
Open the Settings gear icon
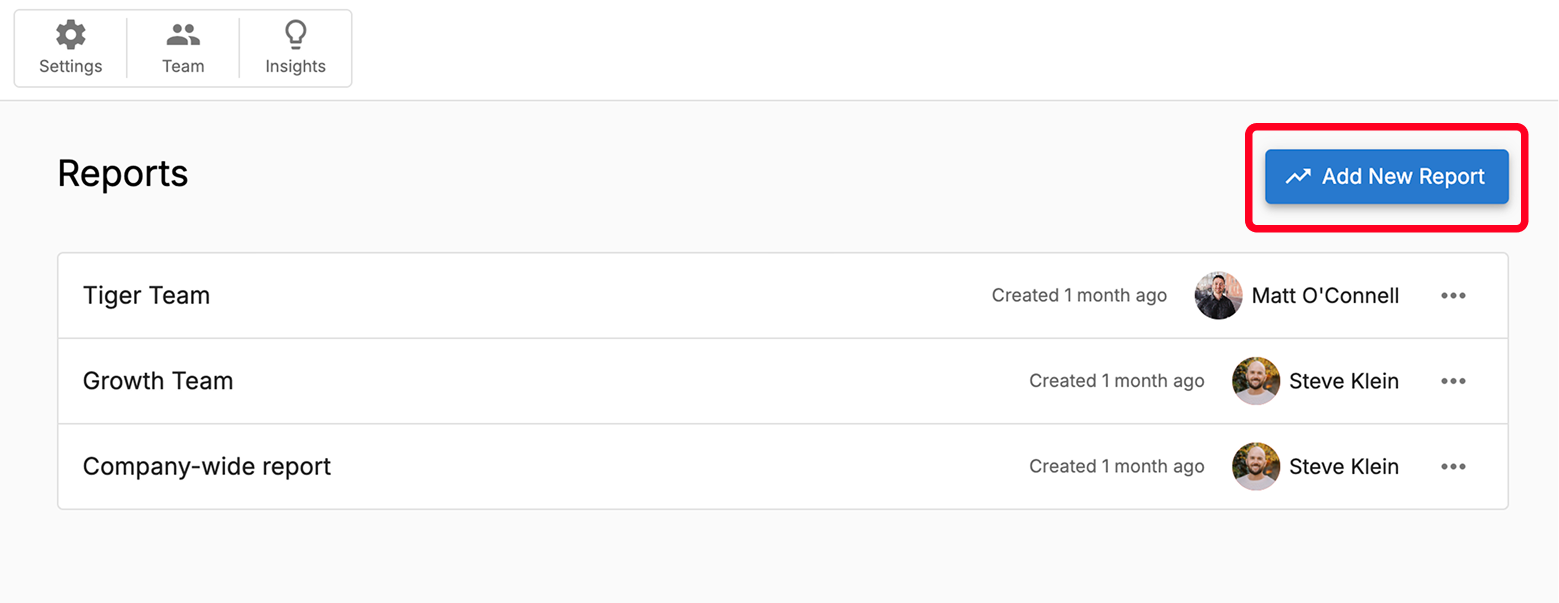point(70,36)
